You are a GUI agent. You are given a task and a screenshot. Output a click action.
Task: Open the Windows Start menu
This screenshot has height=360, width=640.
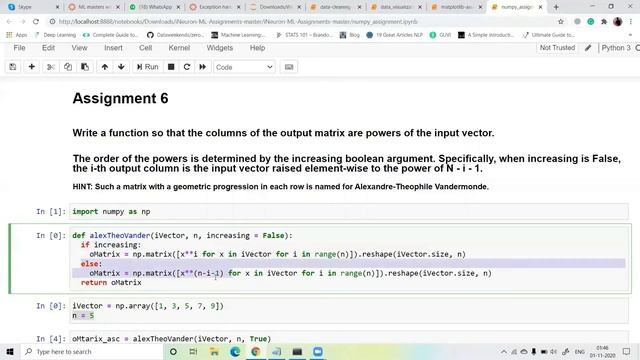pos(10,351)
